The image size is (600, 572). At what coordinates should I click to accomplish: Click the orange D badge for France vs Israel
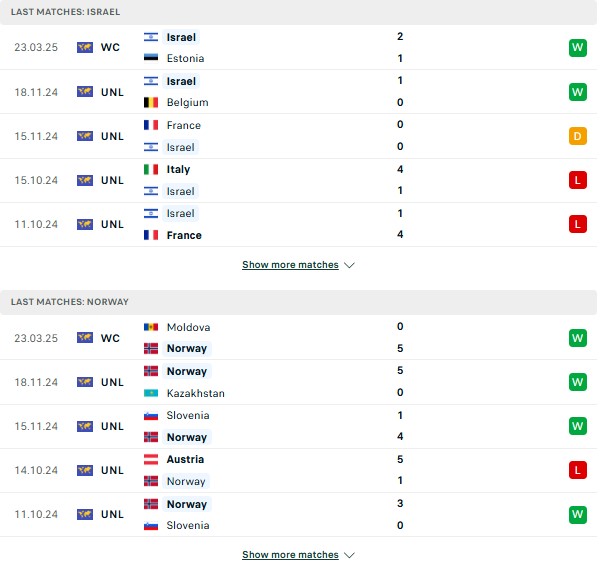tap(577, 136)
